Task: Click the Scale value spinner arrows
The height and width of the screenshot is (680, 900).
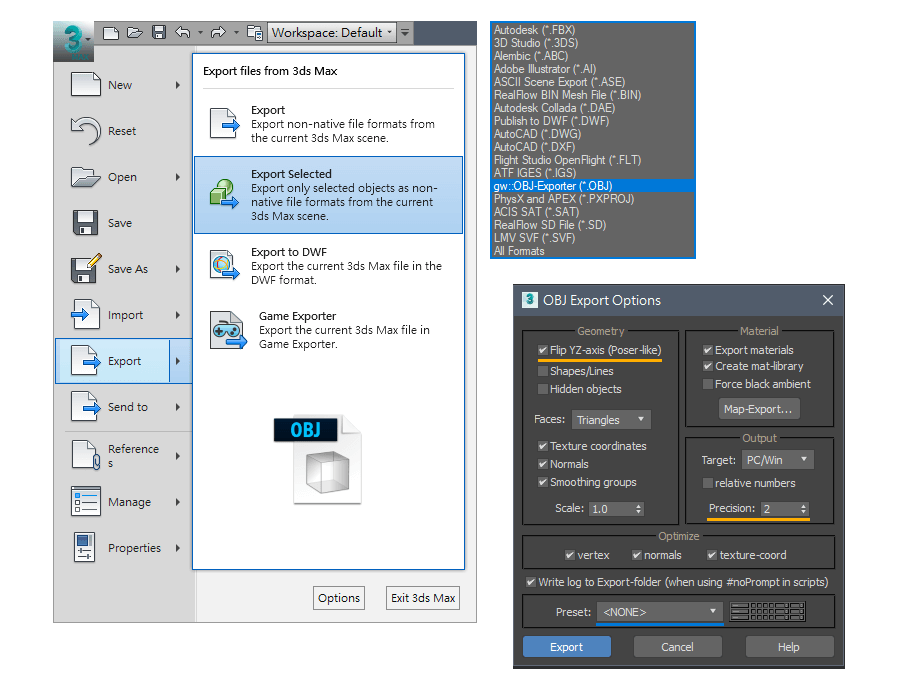Action: click(638, 509)
